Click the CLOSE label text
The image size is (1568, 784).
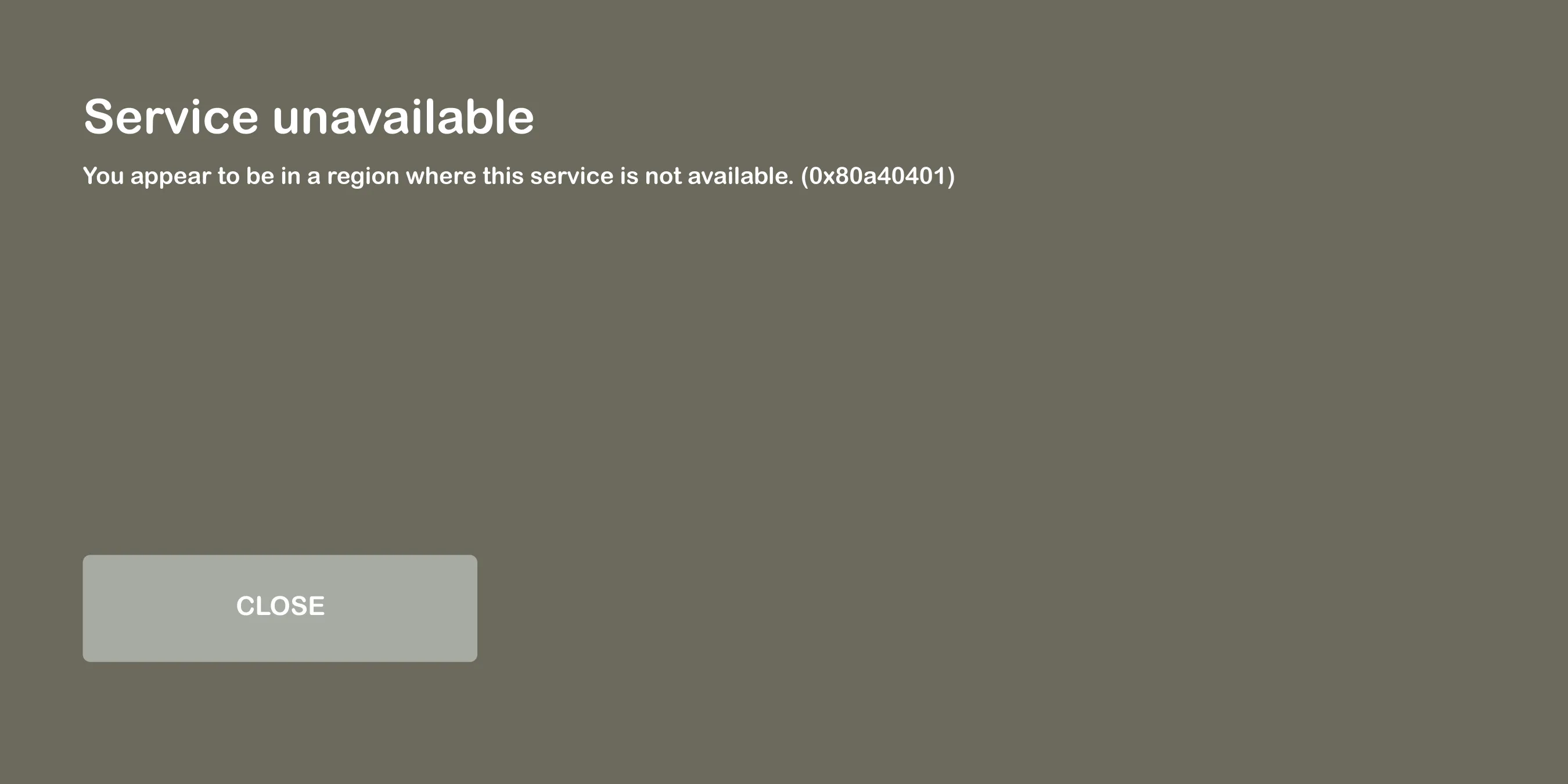(280, 606)
